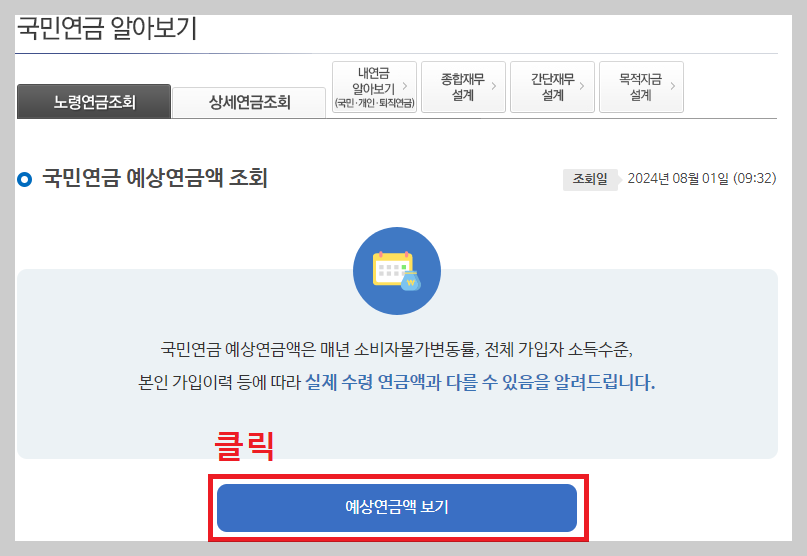Click the page title 국민연금 알아보기
807x556 pixels.
point(108,28)
